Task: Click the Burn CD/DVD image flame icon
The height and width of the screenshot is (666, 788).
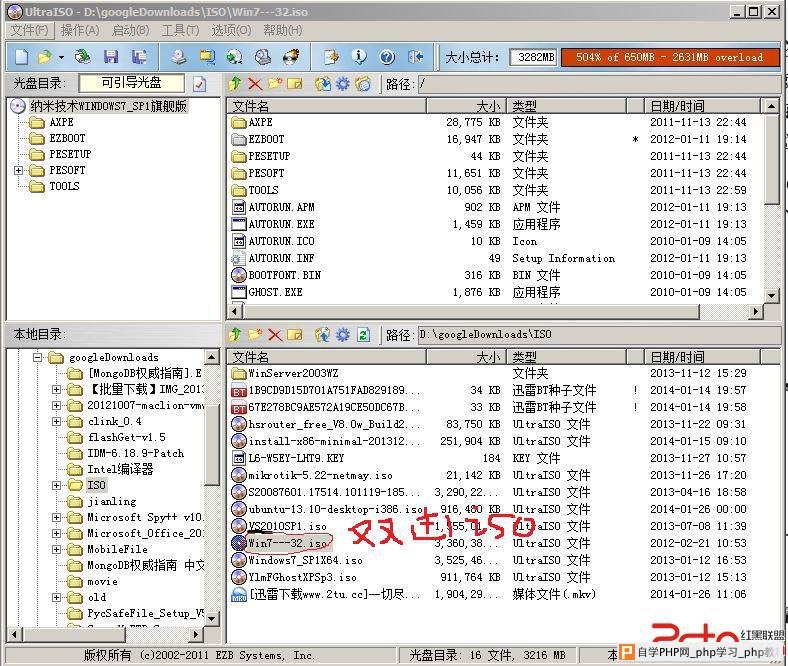Action: click(x=291, y=57)
